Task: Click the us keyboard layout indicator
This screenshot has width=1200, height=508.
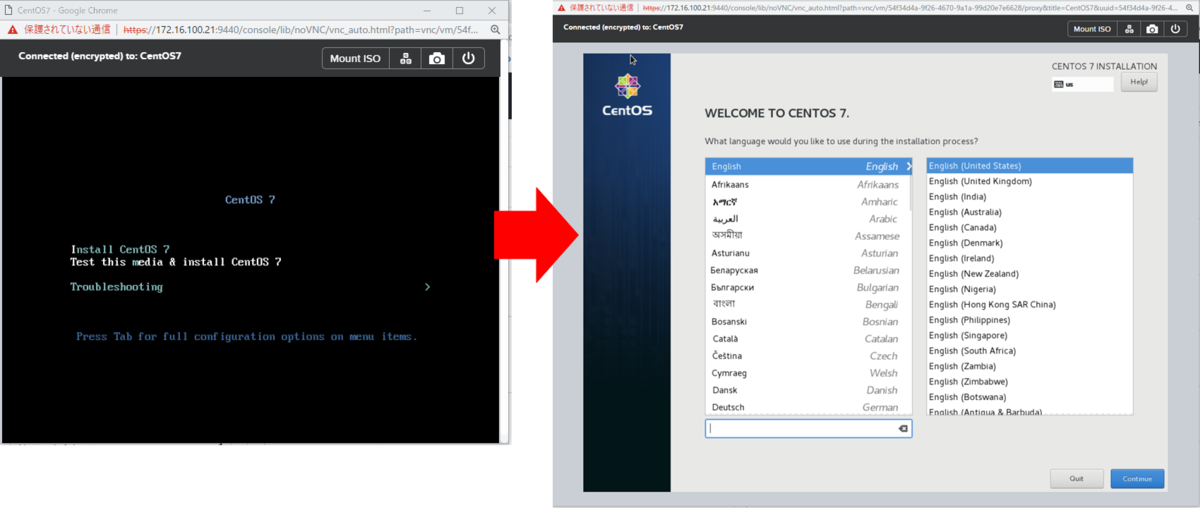Action: point(1083,85)
